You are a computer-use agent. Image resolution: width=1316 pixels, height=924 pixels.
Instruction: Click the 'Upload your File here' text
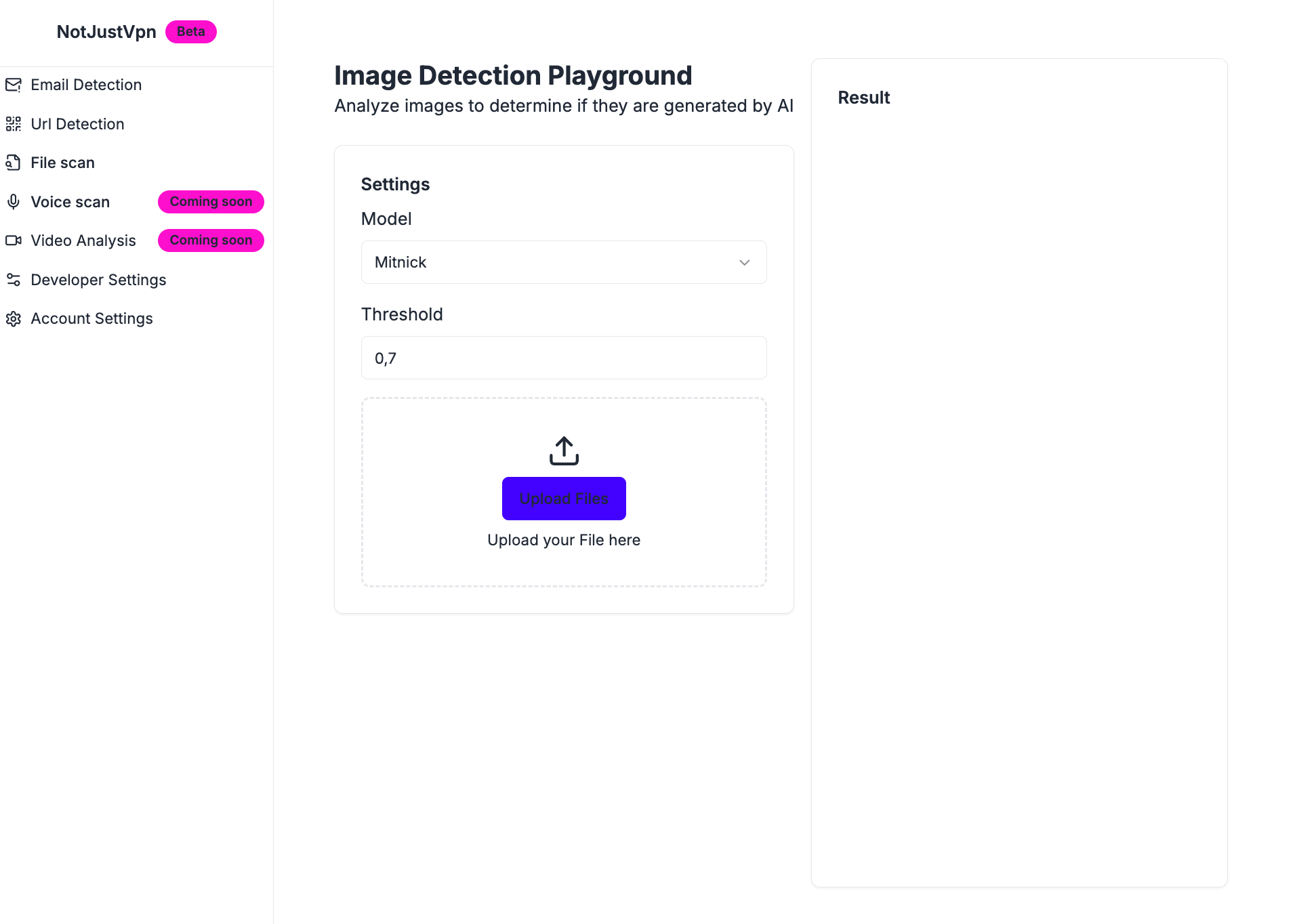tap(564, 540)
